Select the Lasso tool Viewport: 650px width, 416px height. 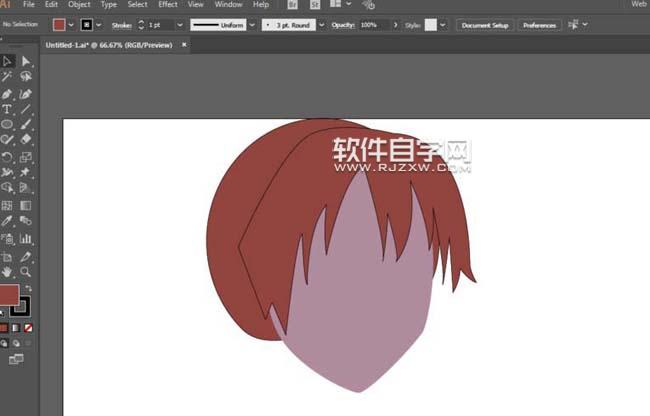[x=26, y=76]
